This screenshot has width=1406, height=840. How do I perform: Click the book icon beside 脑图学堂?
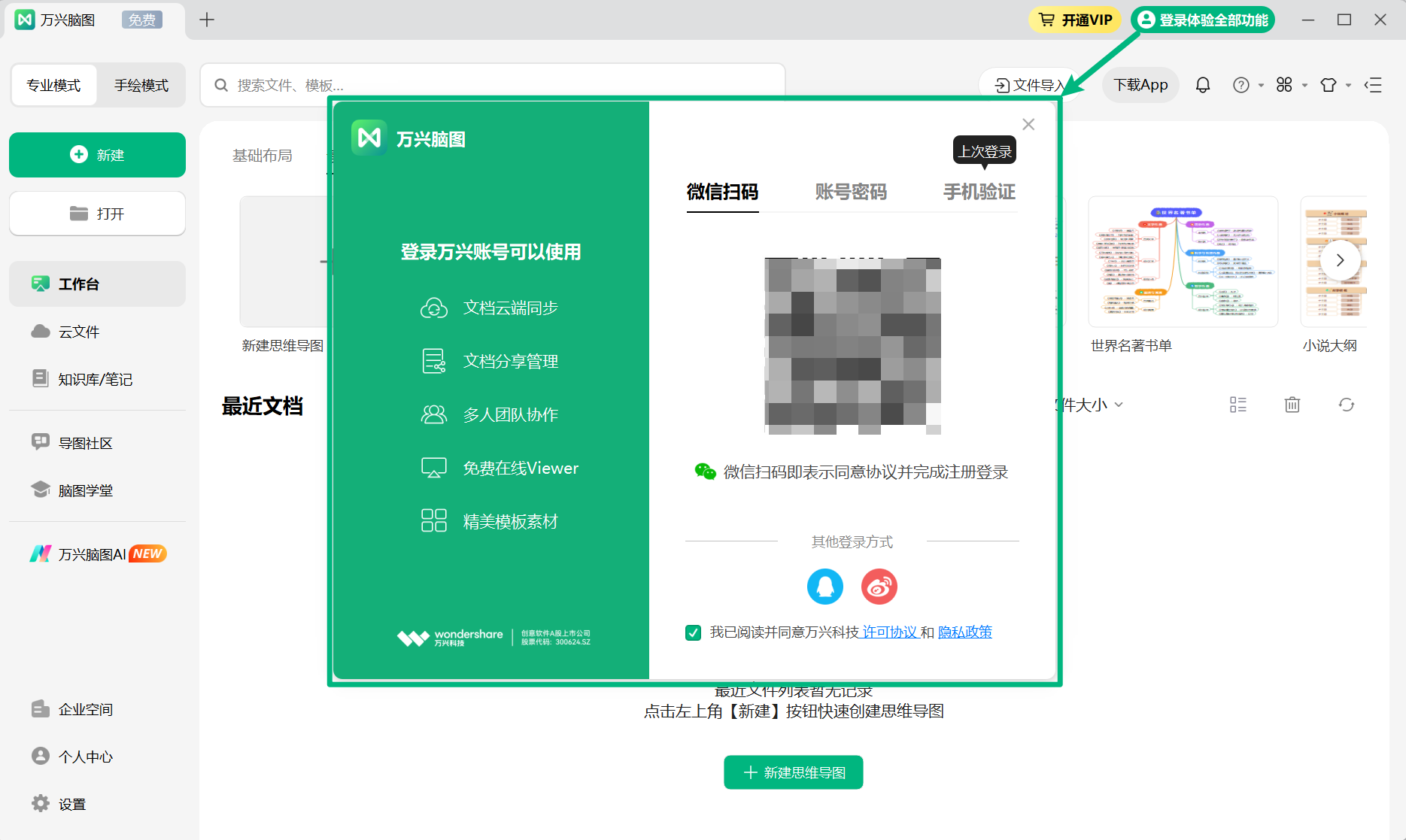(x=40, y=490)
